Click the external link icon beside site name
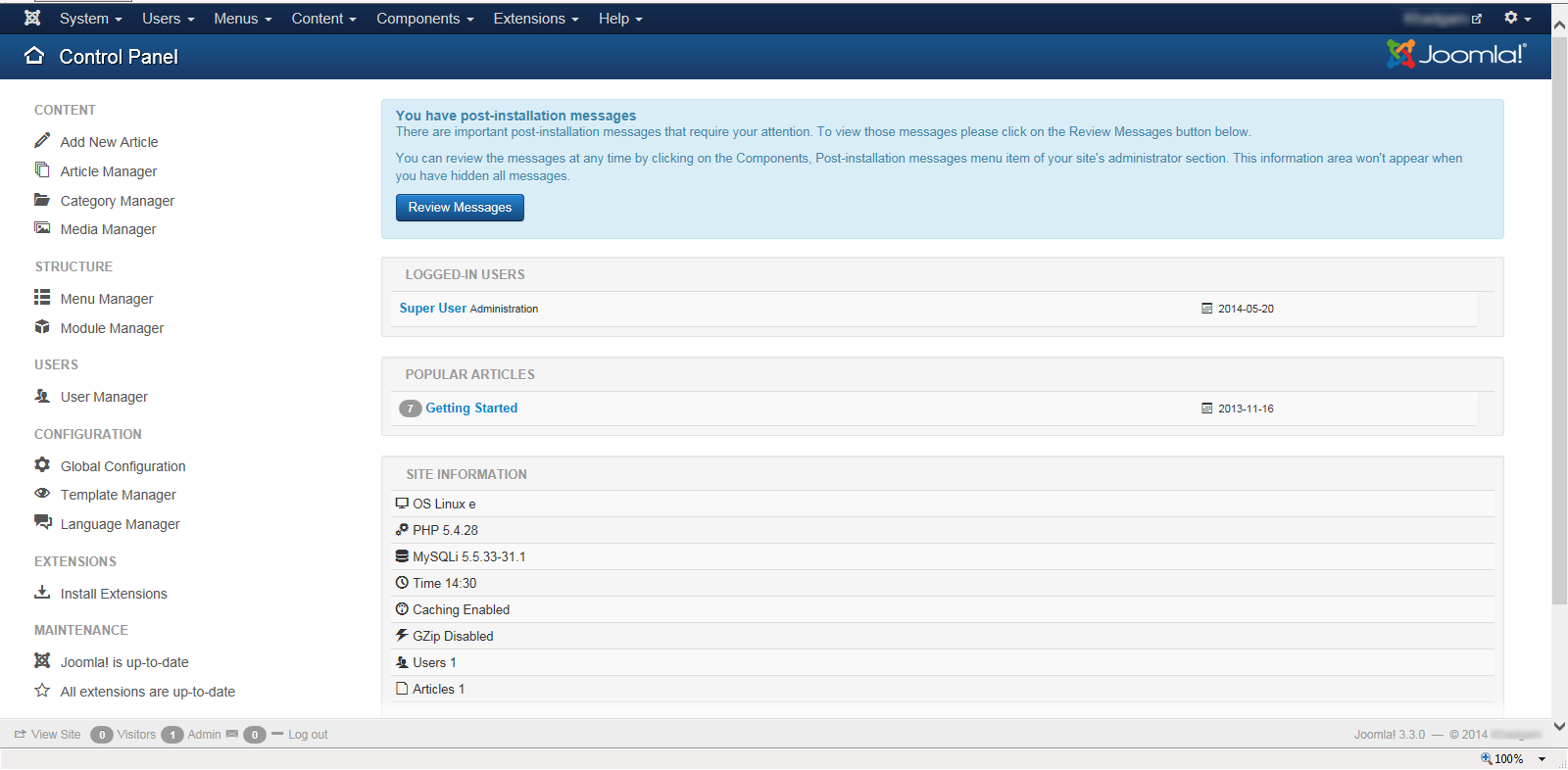This screenshot has width=1568, height=770. [x=1477, y=19]
